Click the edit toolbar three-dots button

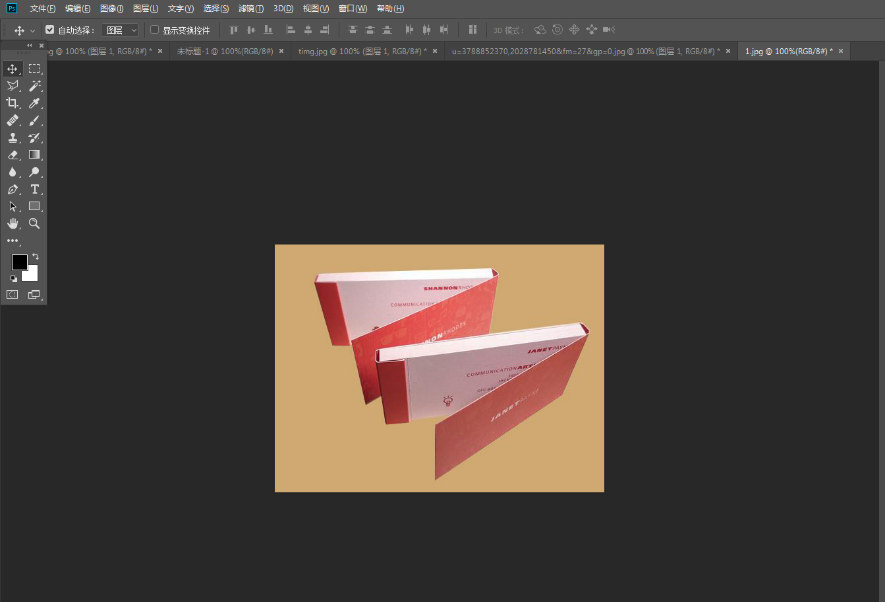pos(13,241)
